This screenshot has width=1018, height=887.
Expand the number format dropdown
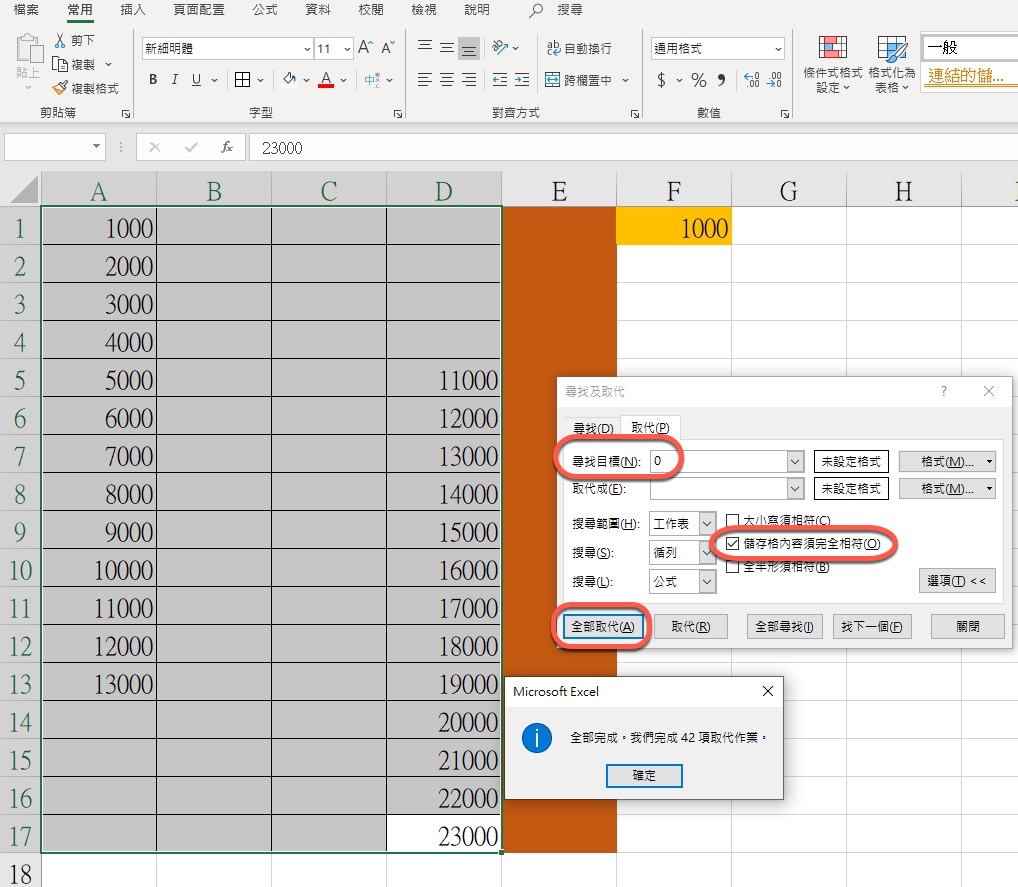[777, 49]
